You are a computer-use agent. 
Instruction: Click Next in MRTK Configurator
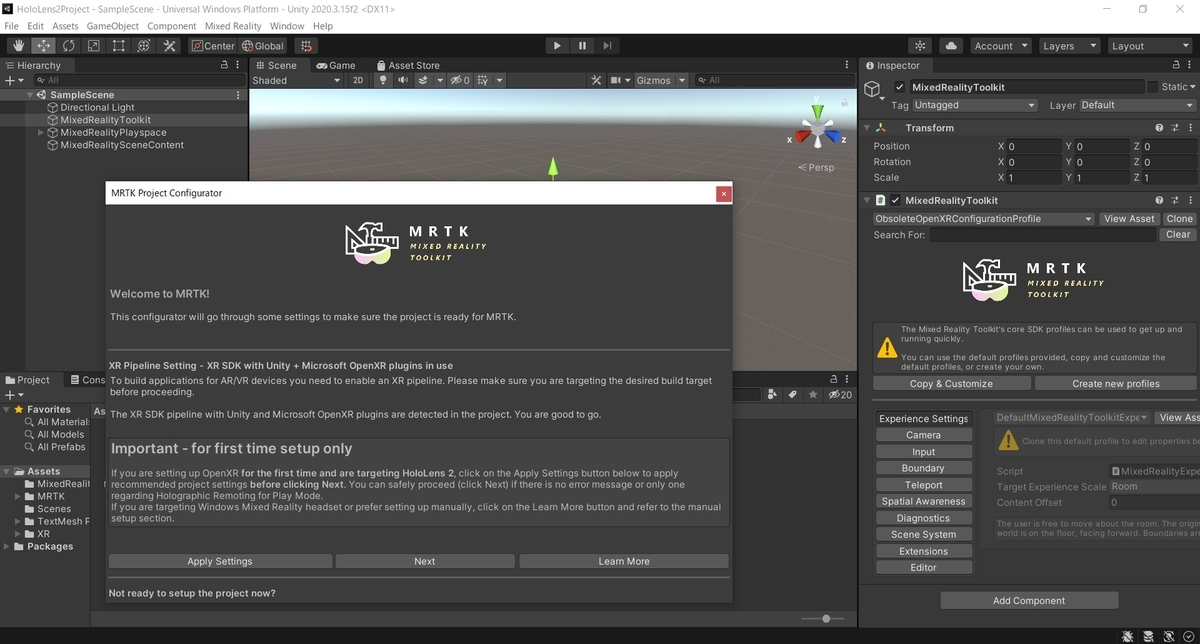point(425,561)
